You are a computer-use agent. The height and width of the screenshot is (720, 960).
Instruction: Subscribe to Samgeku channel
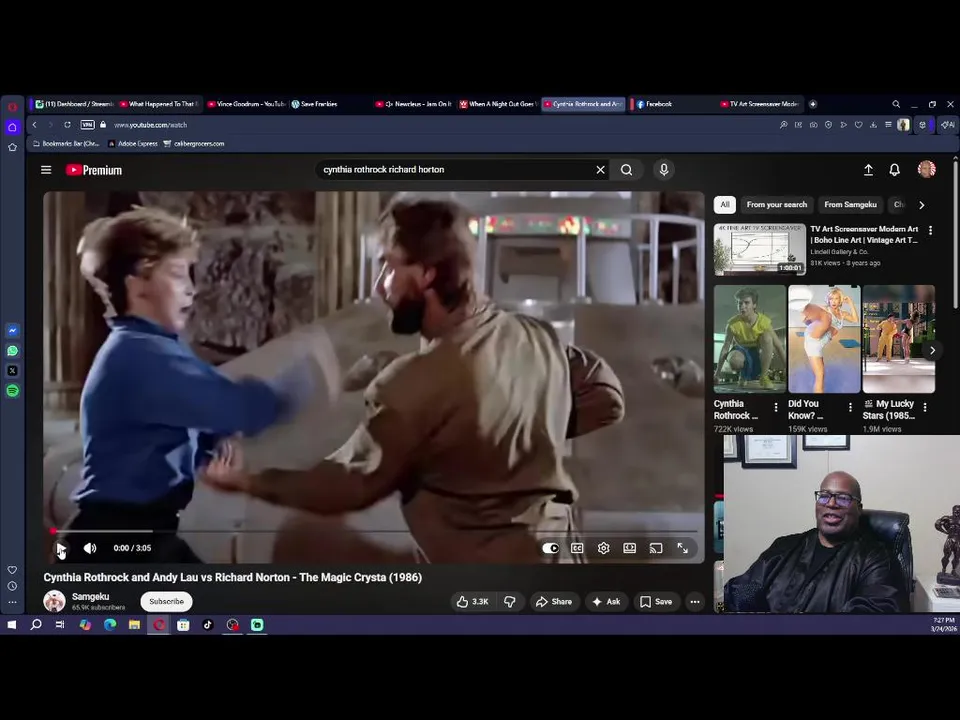coord(167,601)
